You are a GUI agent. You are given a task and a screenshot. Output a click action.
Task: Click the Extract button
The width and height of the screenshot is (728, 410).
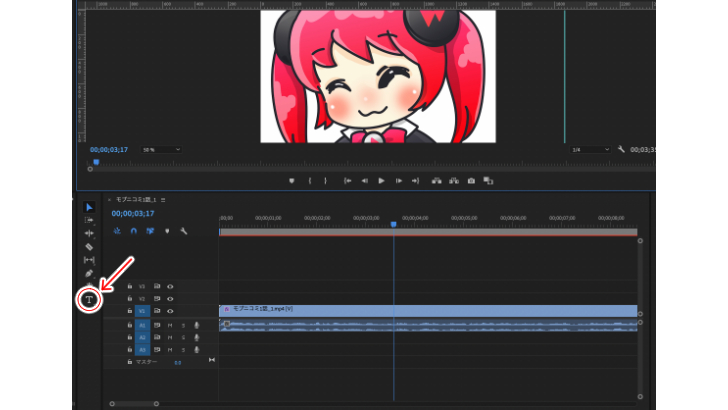tap(454, 181)
